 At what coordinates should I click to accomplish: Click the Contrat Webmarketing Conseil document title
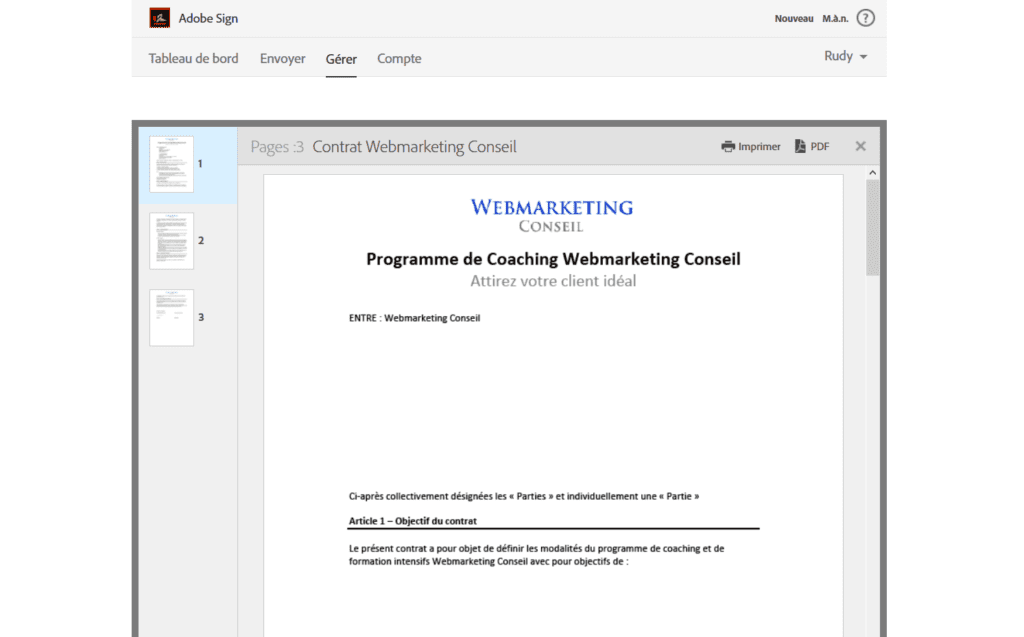(x=414, y=146)
